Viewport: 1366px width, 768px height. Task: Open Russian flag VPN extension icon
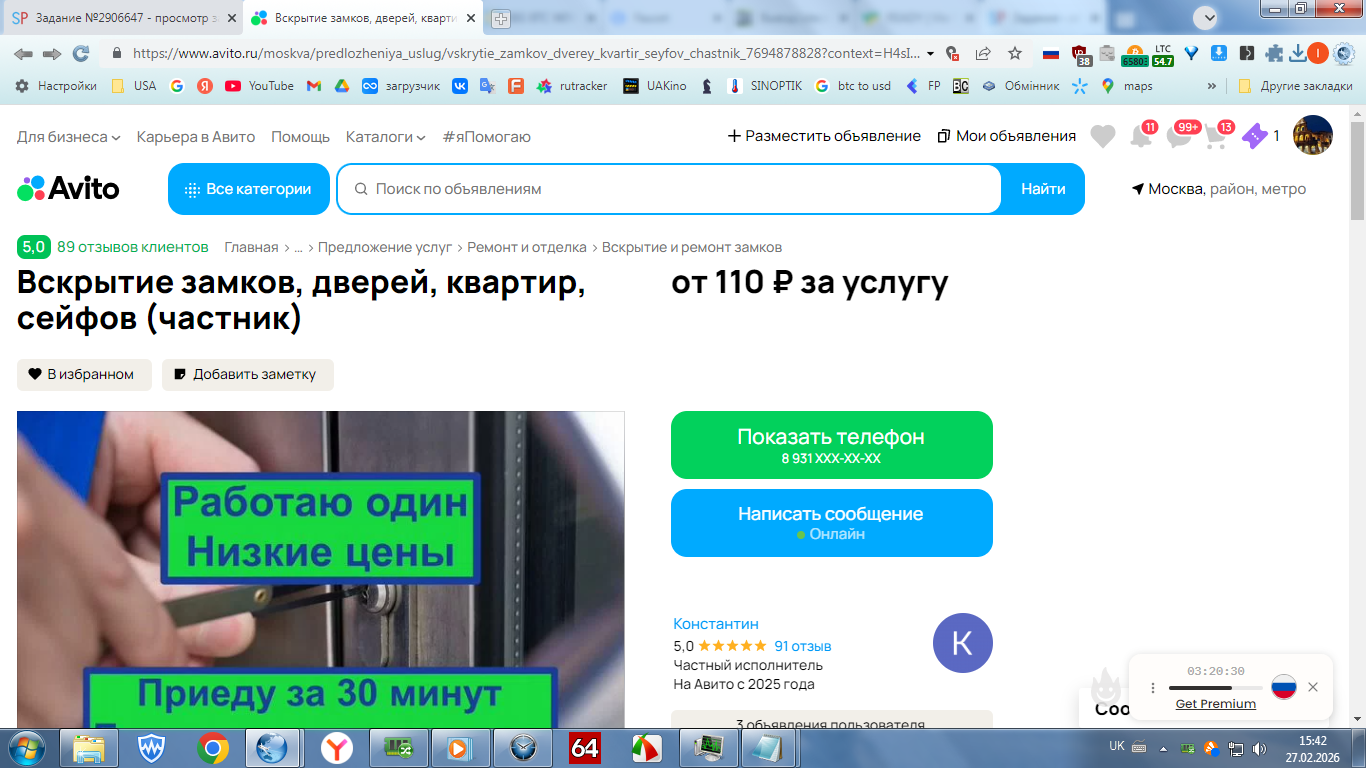(1050, 53)
